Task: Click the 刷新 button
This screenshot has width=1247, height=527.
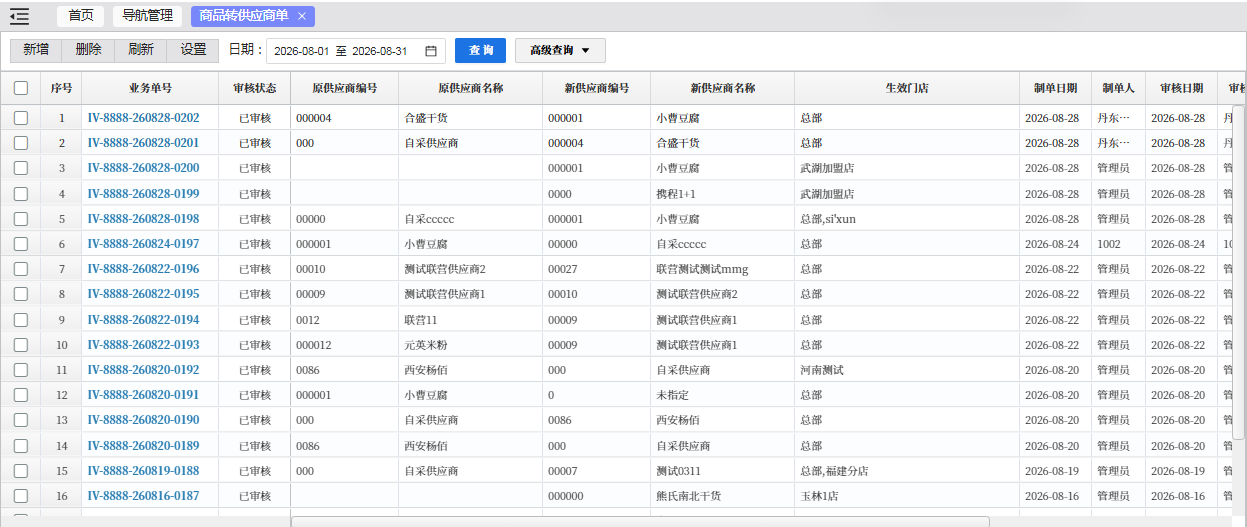Action: (141, 50)
